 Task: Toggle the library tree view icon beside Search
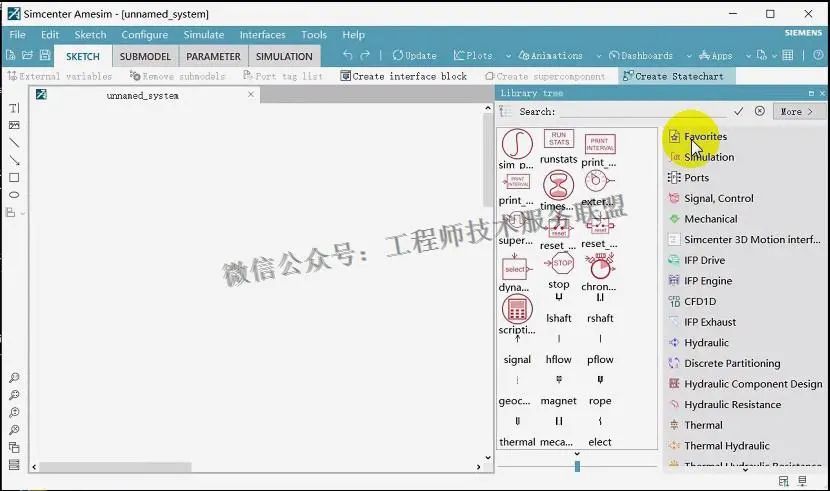coord(505,111)
